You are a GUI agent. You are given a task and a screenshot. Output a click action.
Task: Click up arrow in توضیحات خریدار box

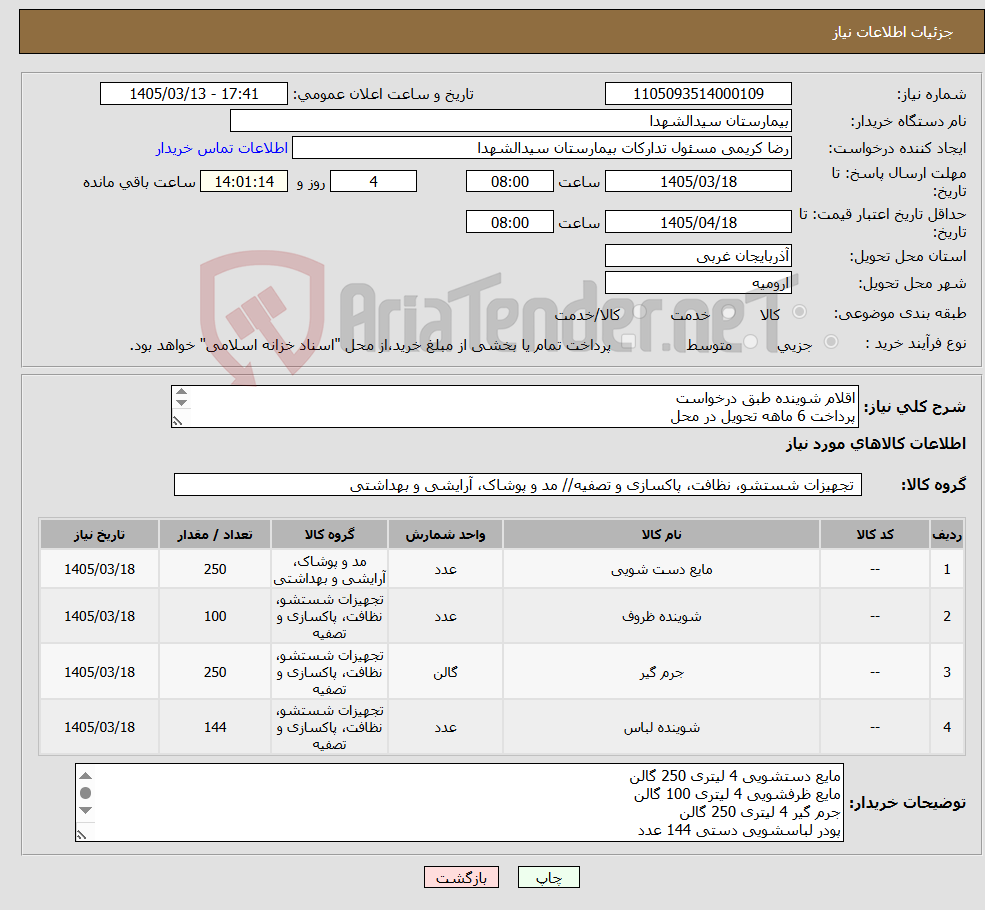[86, 776]
